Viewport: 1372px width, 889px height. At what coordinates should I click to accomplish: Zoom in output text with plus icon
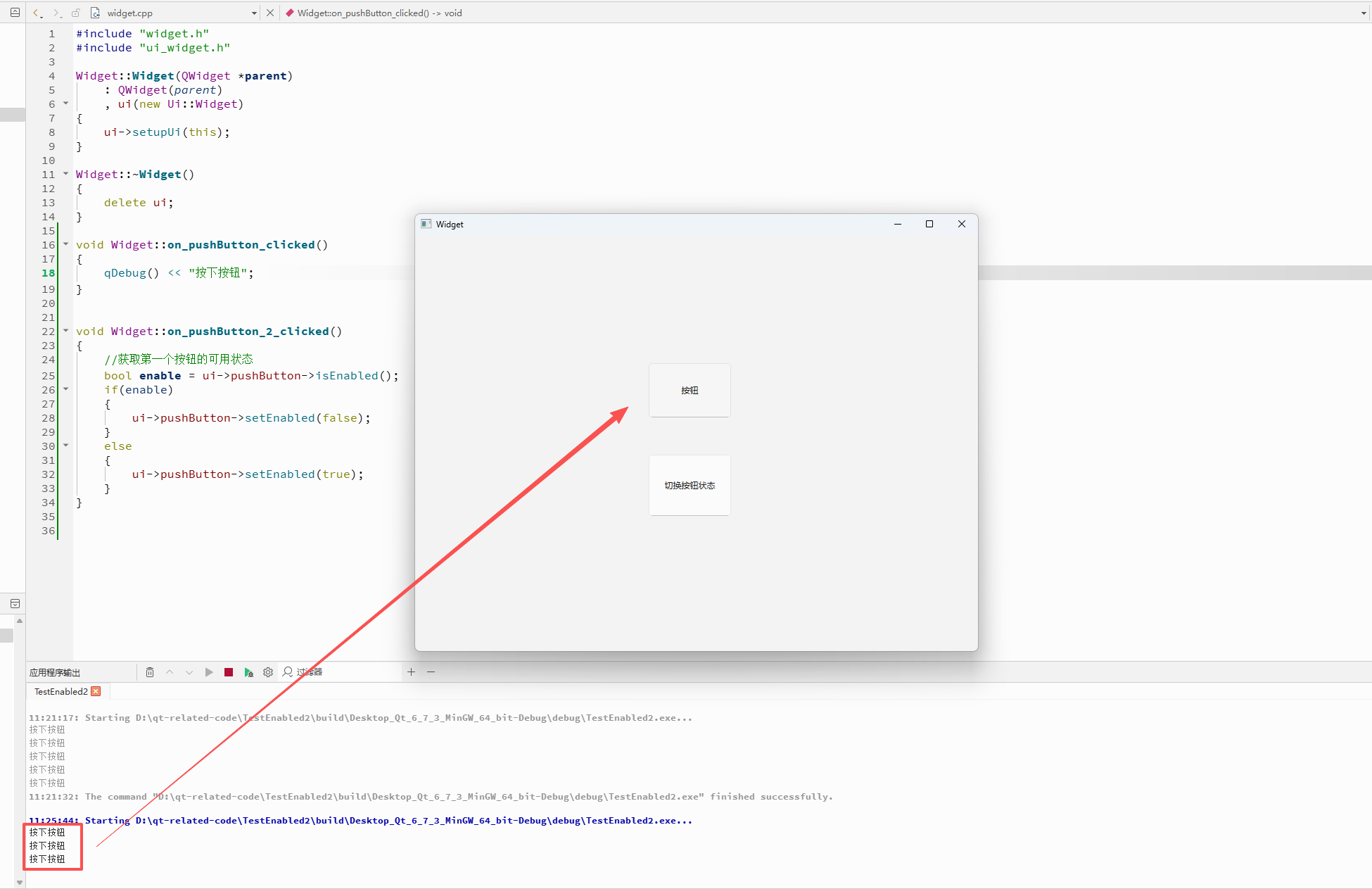(x=412, y=672)
